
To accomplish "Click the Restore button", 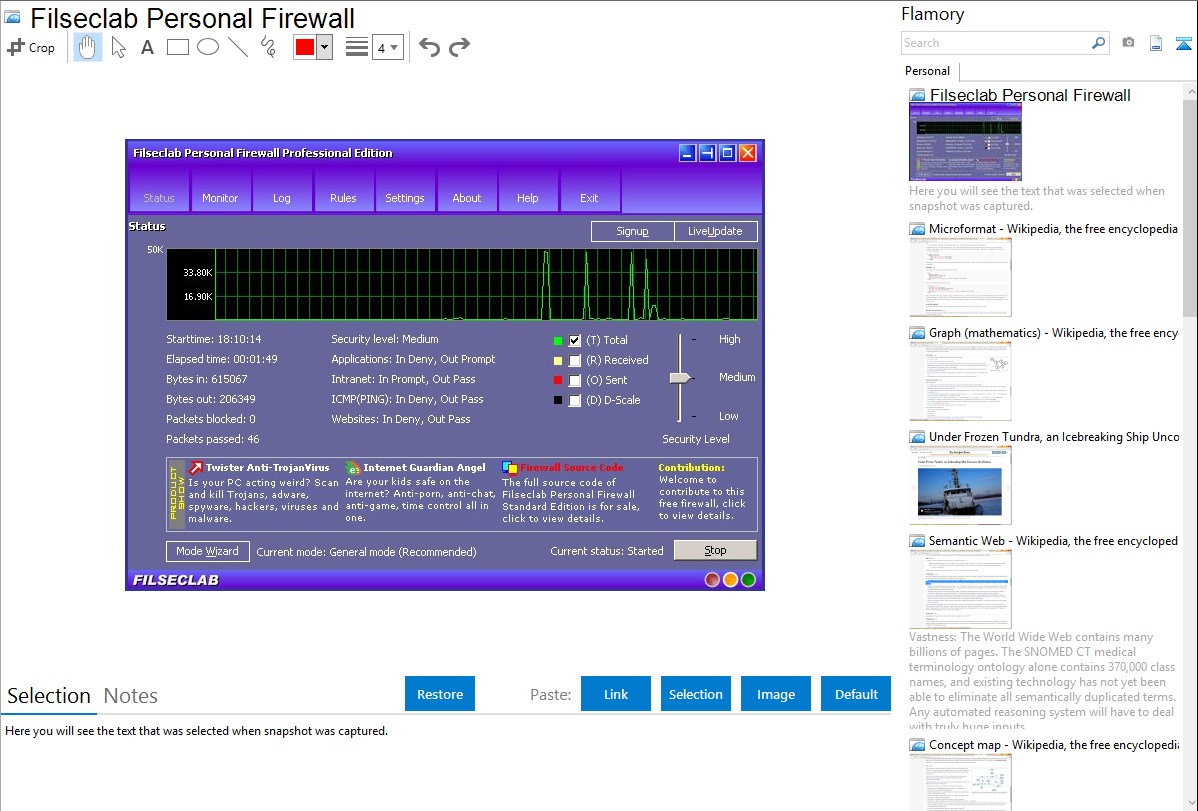I will 440,694.
